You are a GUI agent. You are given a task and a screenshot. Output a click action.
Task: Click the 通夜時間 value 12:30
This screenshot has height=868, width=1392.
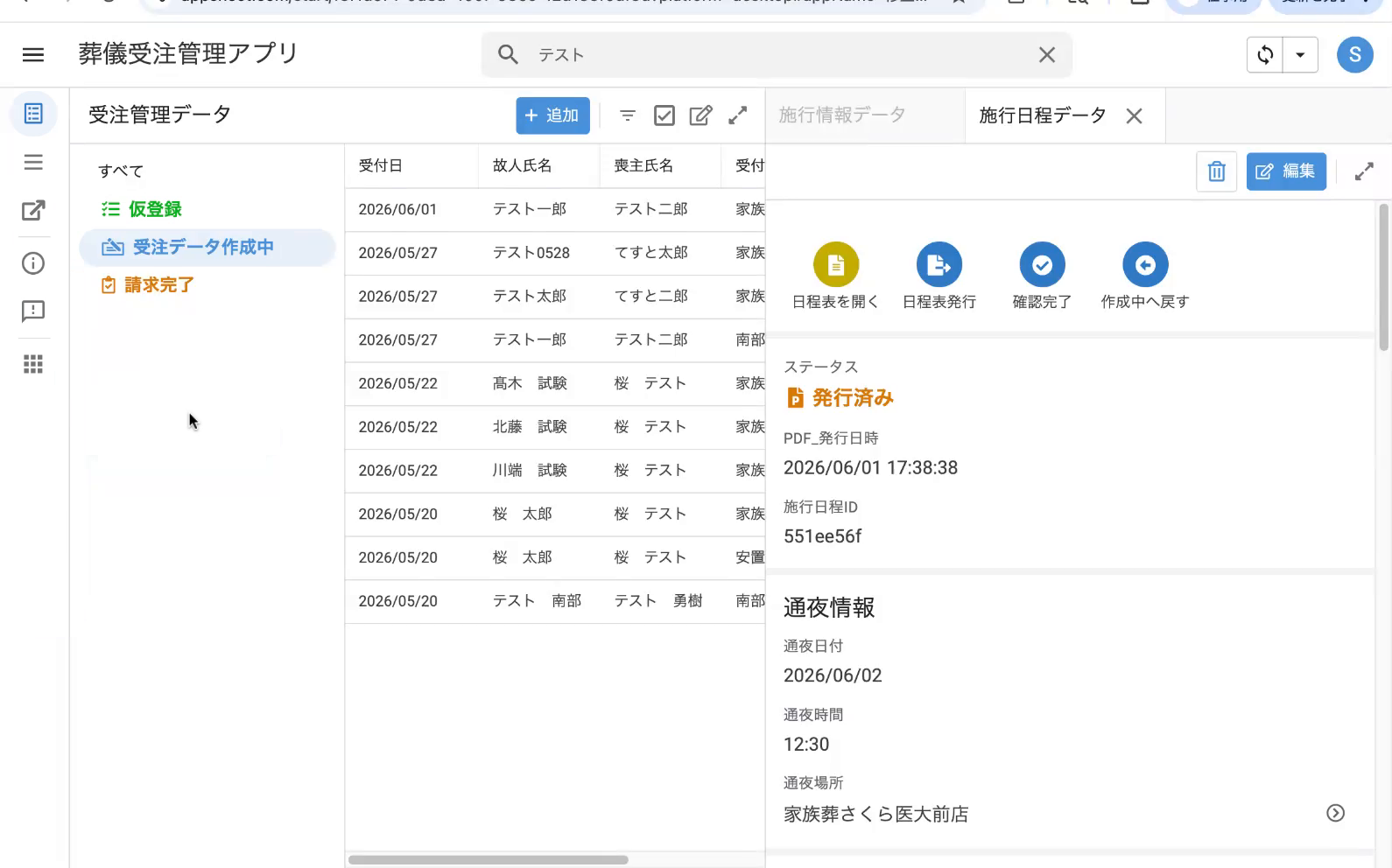[806, 745]
